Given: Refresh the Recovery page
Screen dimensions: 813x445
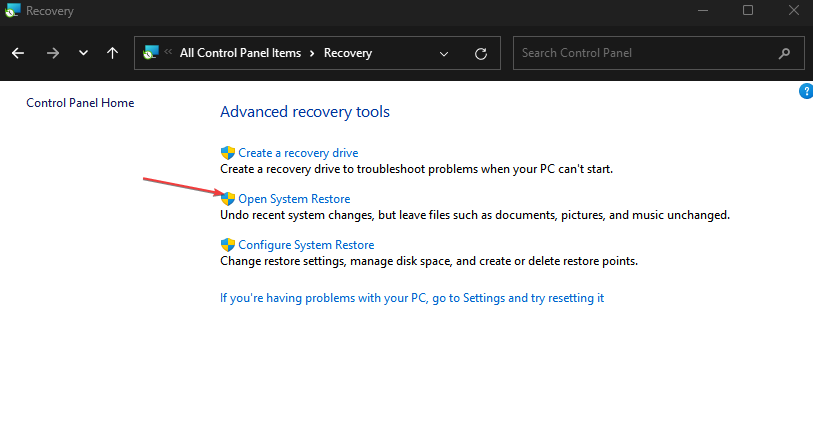Looking at the screenshot, I should (481, 53).
